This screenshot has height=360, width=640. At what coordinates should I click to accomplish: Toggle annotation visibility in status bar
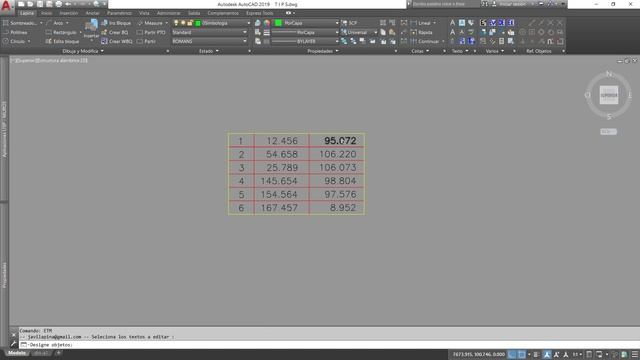(547, 355)
